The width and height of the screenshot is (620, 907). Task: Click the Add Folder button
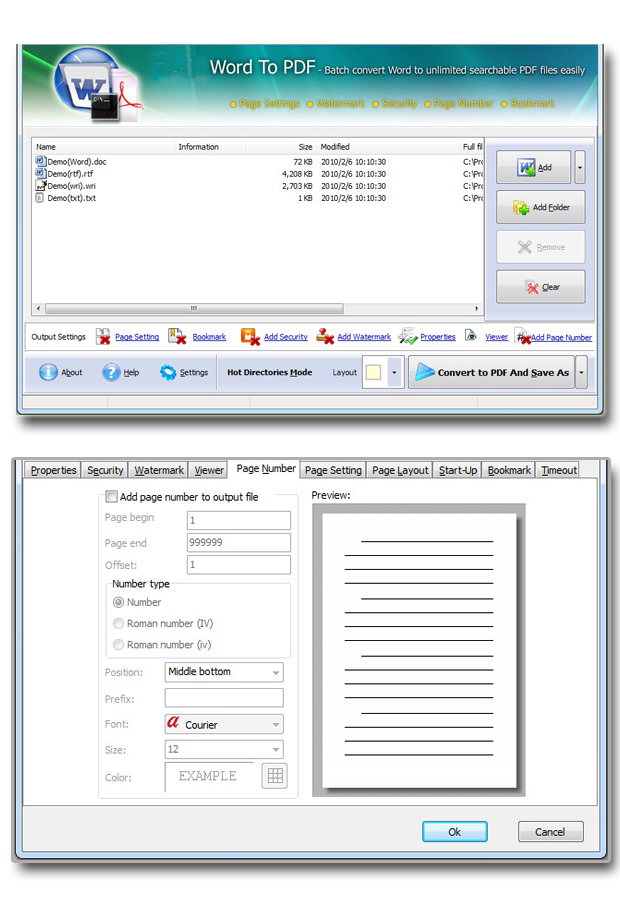pyautogui.click(x=541, y=207)
